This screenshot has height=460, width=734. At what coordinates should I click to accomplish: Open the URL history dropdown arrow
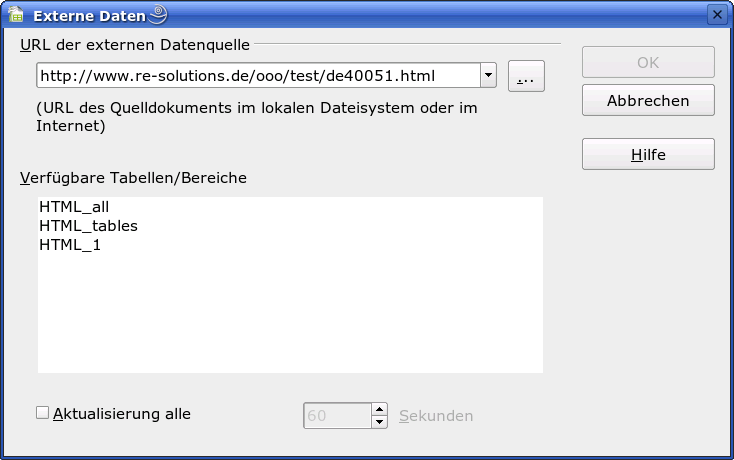488,75
